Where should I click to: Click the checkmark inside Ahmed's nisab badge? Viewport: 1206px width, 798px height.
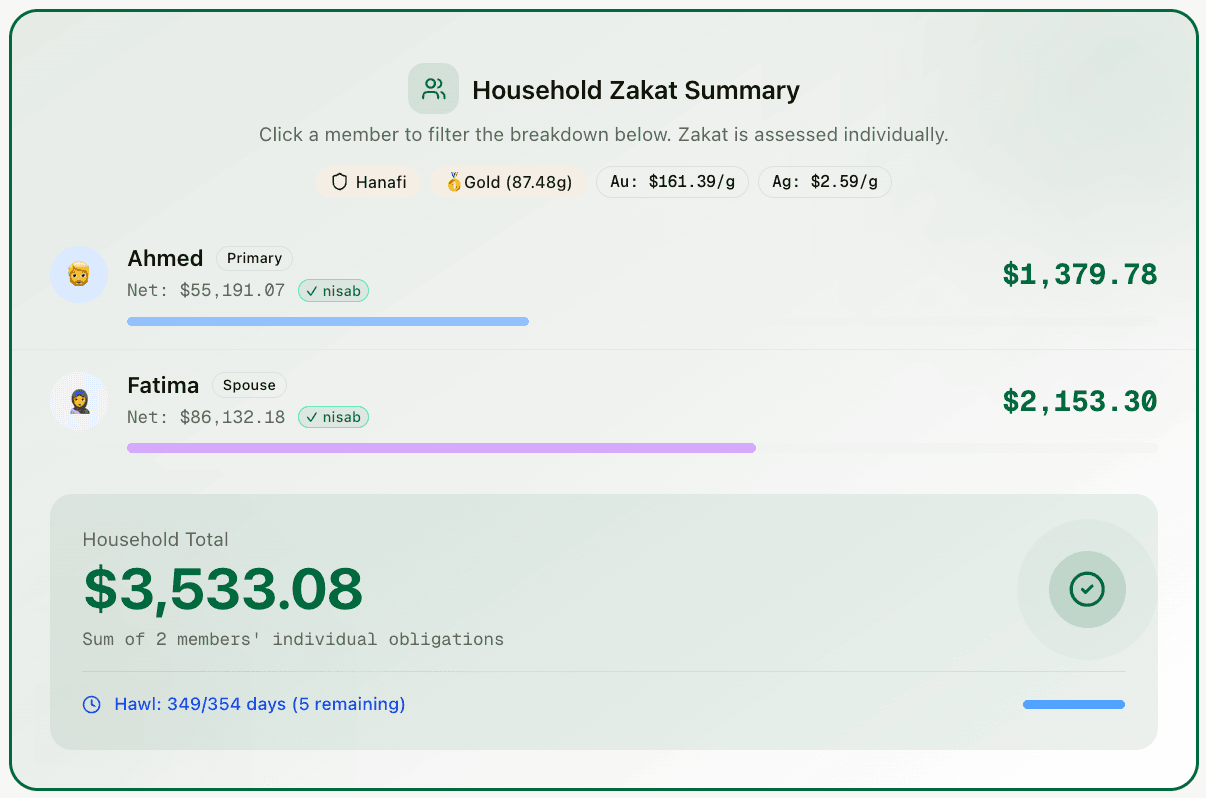pos(311,290)
